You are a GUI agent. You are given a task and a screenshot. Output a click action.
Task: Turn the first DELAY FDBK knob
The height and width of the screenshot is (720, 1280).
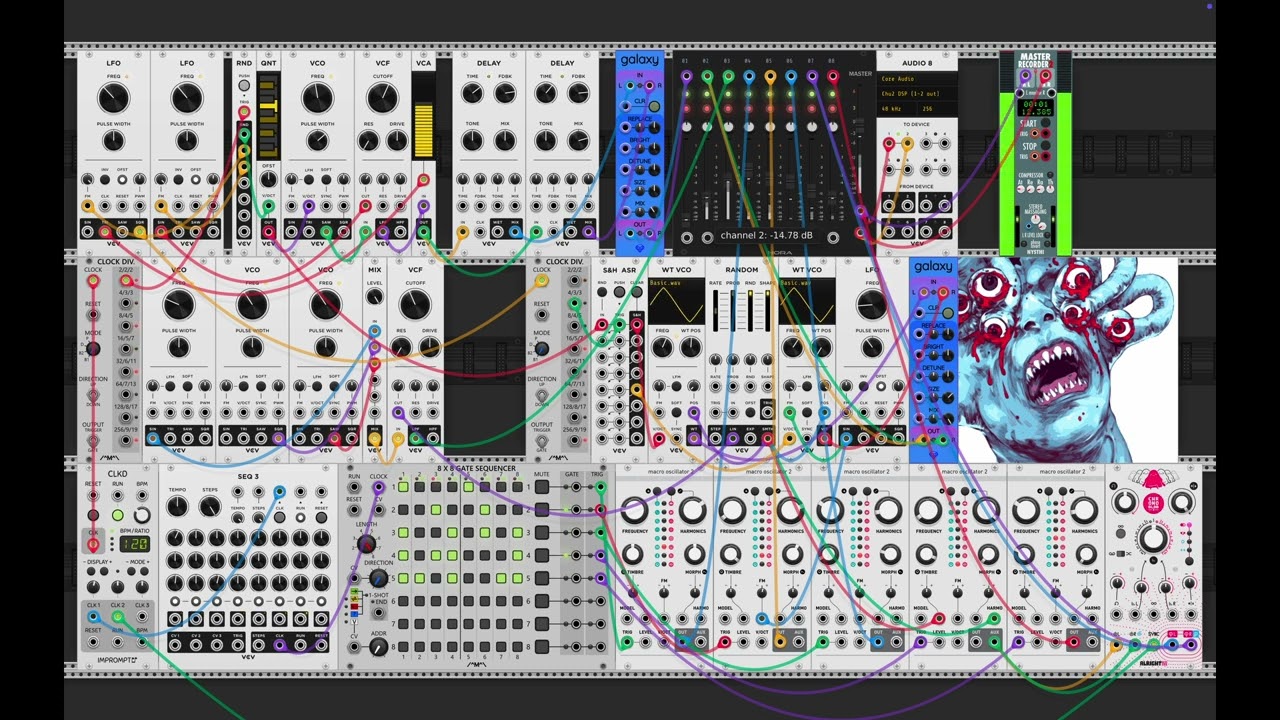coord(505,94)
